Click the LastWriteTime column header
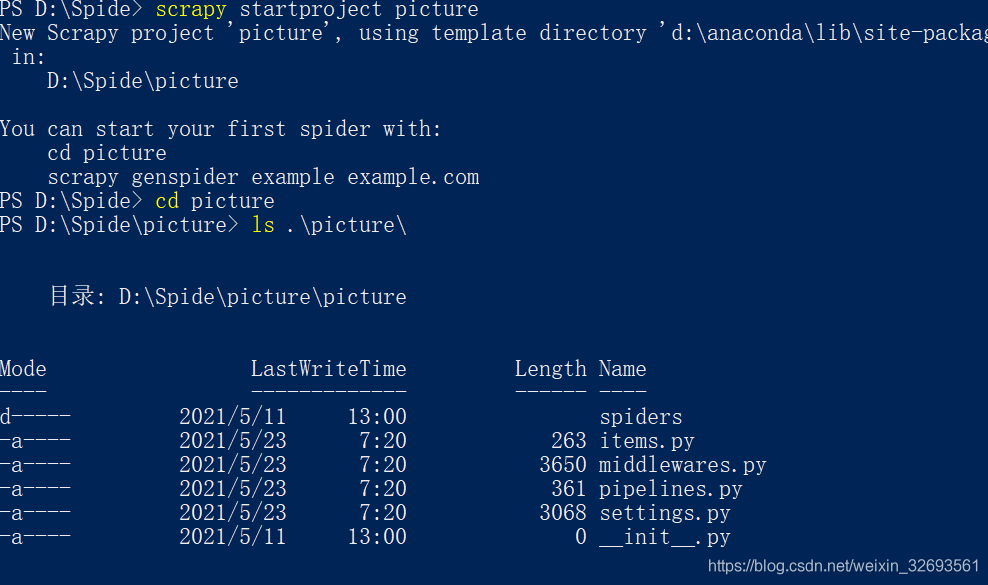This screenshot has height=585, width=988. pos(328,369)
